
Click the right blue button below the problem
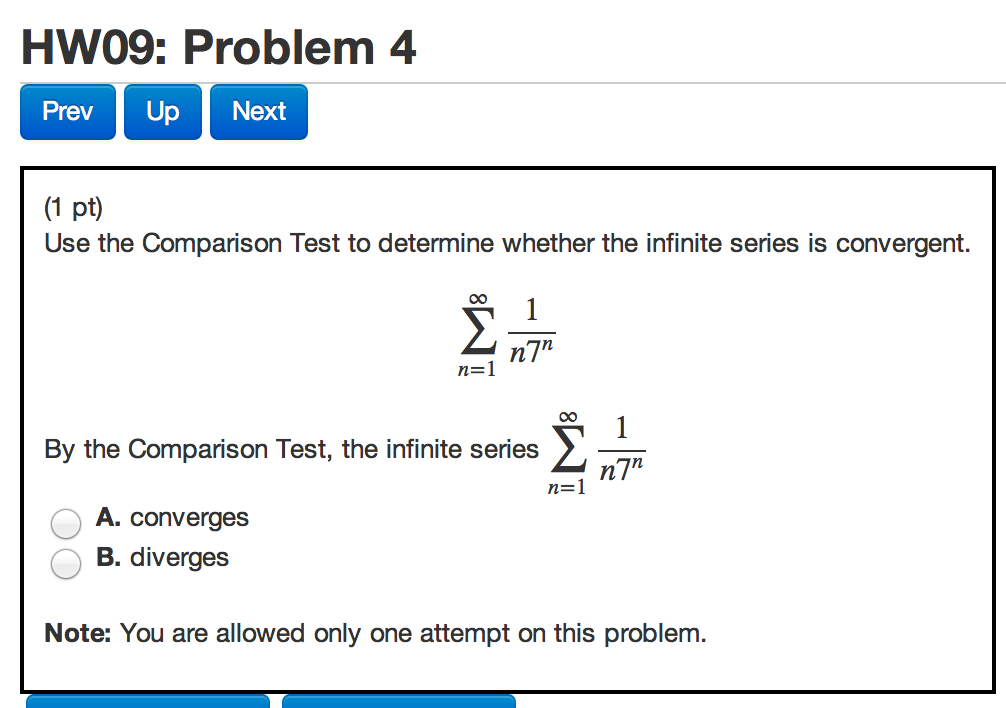(399, 703)
